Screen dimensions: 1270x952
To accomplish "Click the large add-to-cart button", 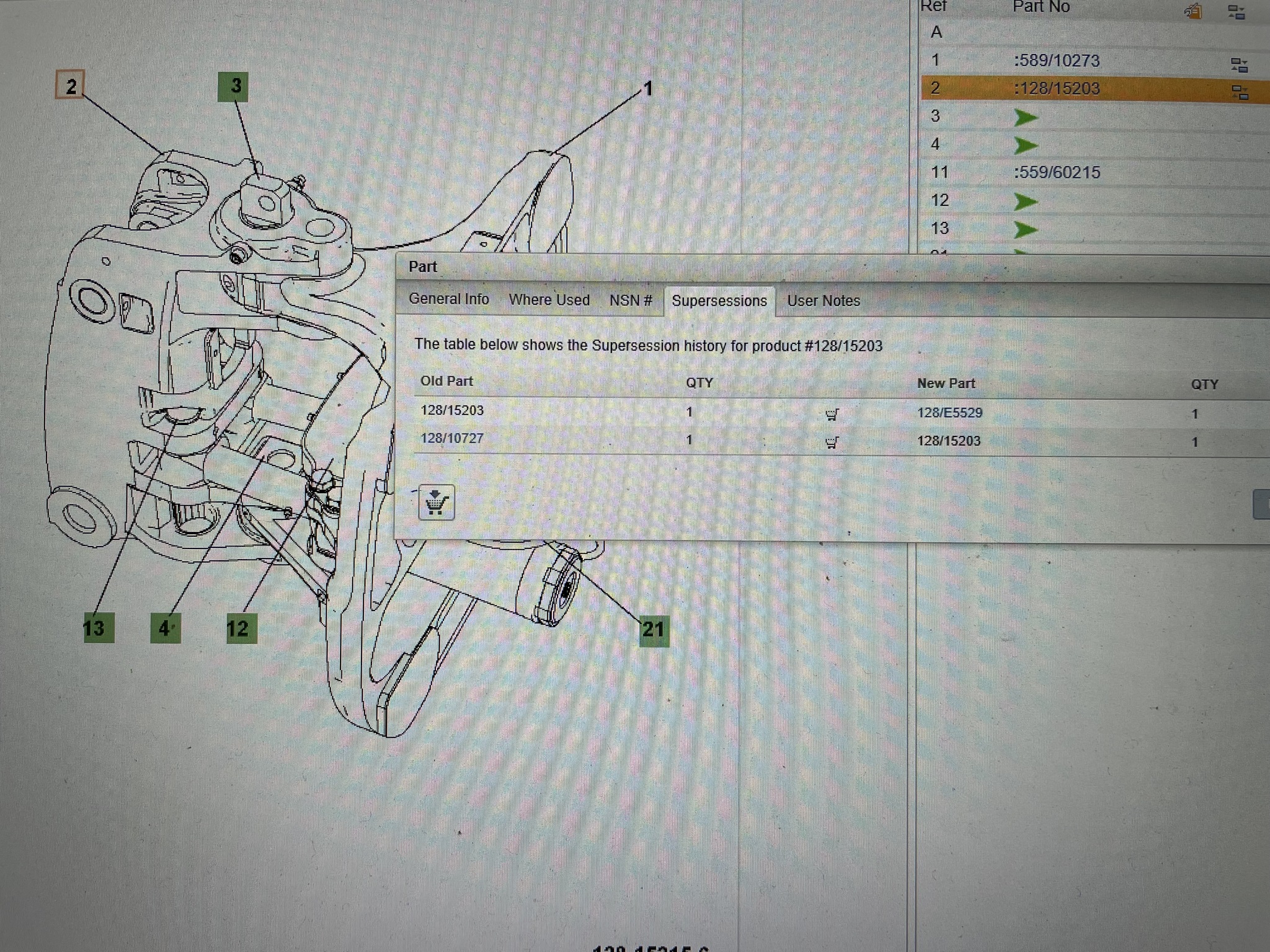I will (437, 502).
